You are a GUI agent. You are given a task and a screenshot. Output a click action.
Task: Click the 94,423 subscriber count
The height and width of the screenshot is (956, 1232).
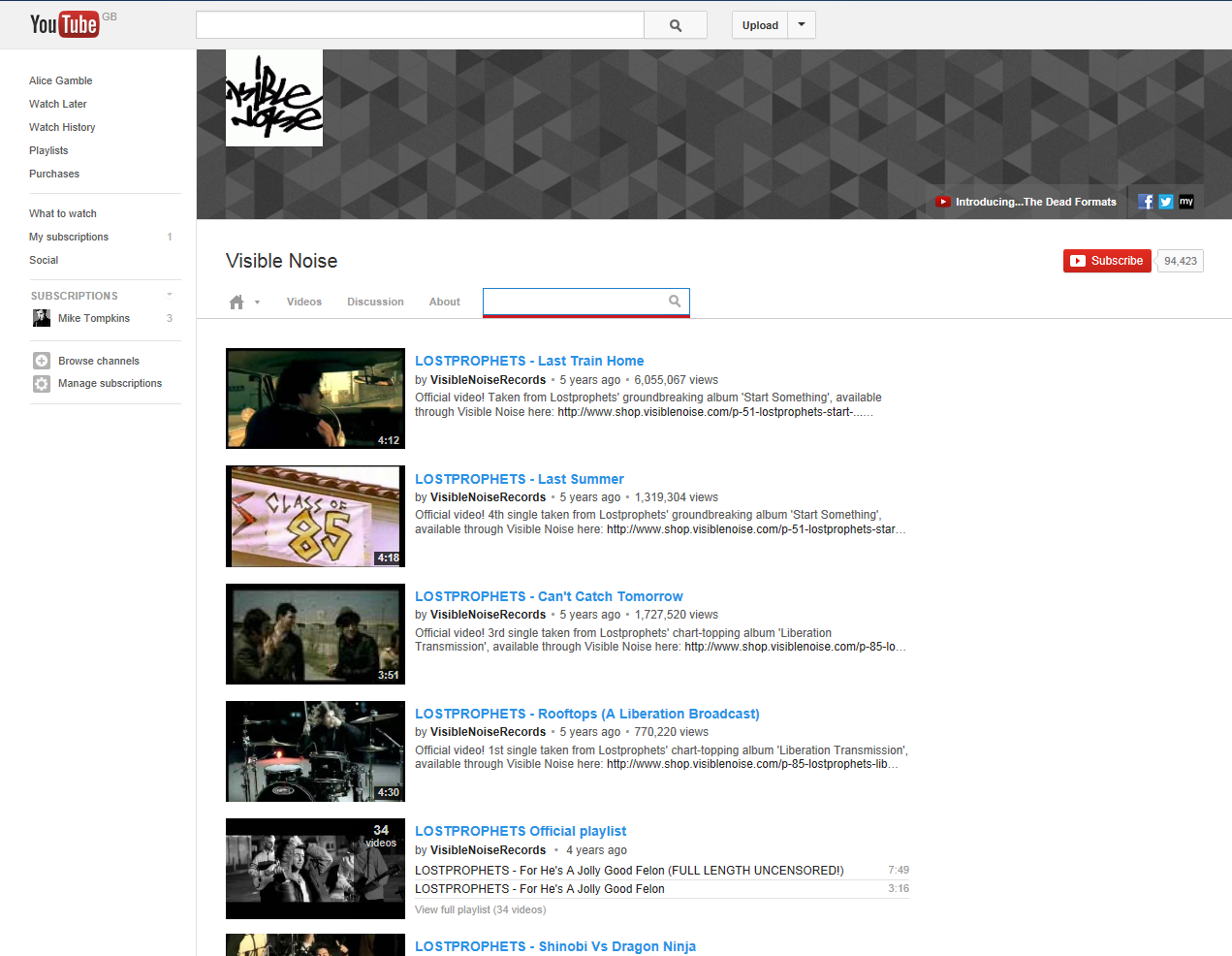click(x=1181, y=261)
